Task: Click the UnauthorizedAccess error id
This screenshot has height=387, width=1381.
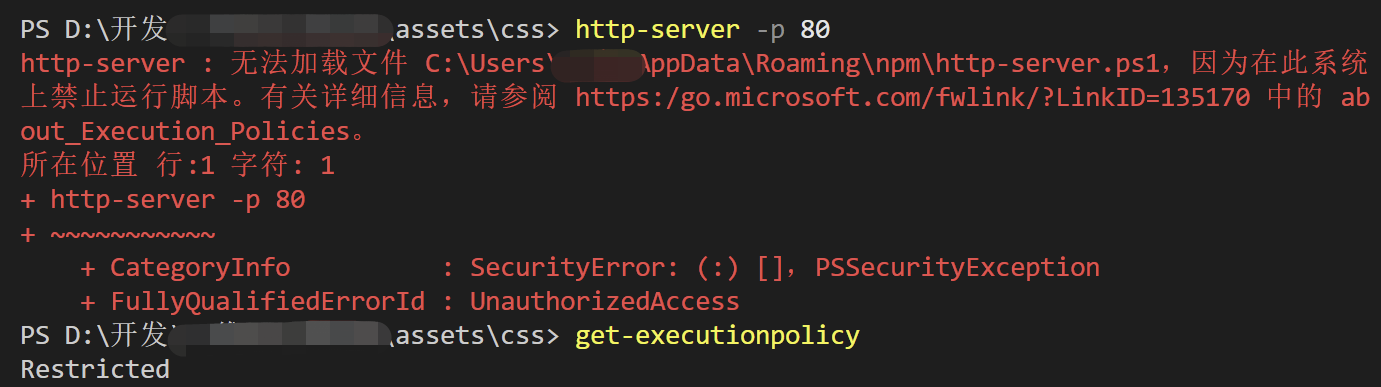Action: [604, 301]
